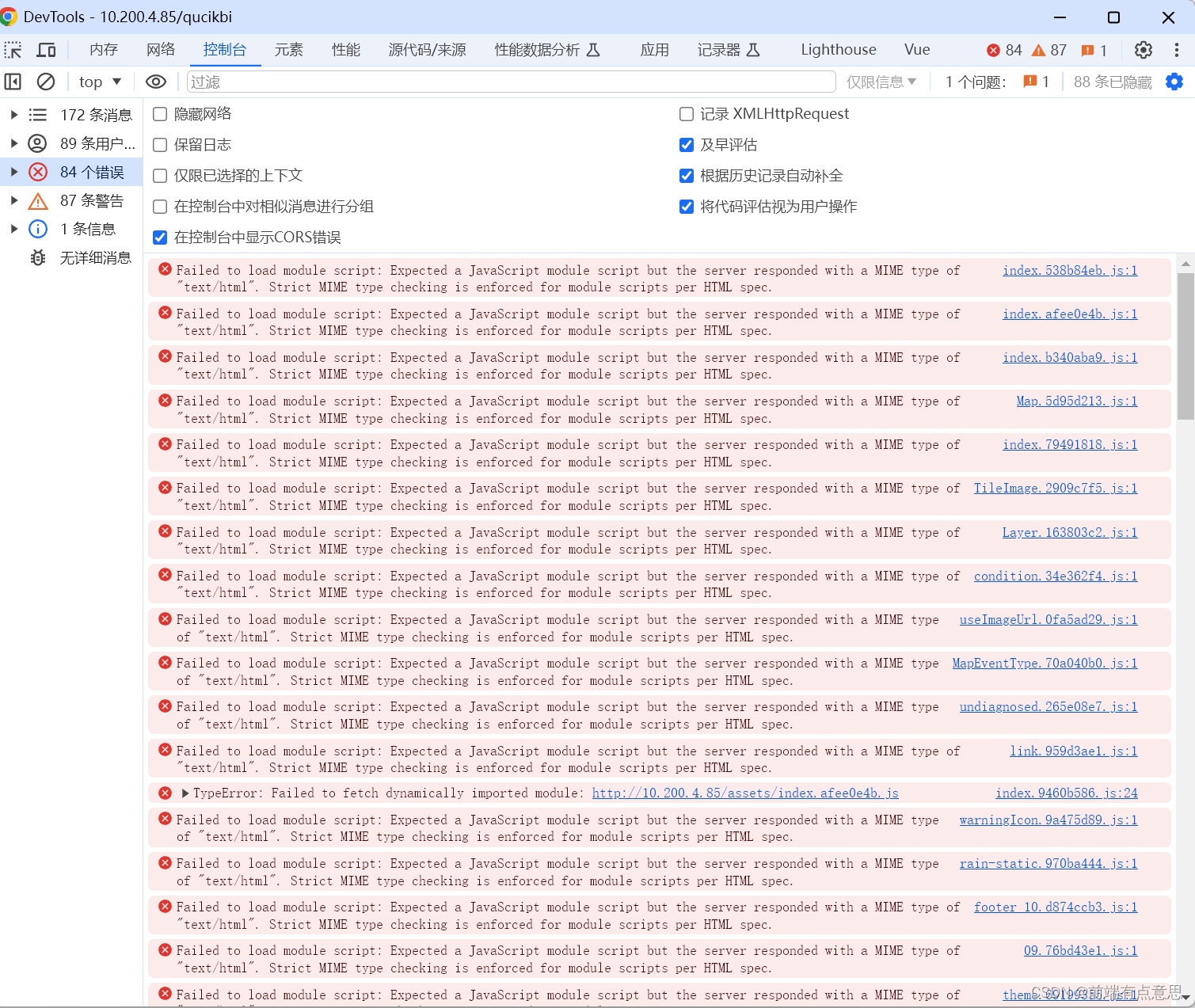This screenshot has width=1195, height=1008.
Task: Open source link index.538b84eb.js:1
Action: [x=1070, y=270]
